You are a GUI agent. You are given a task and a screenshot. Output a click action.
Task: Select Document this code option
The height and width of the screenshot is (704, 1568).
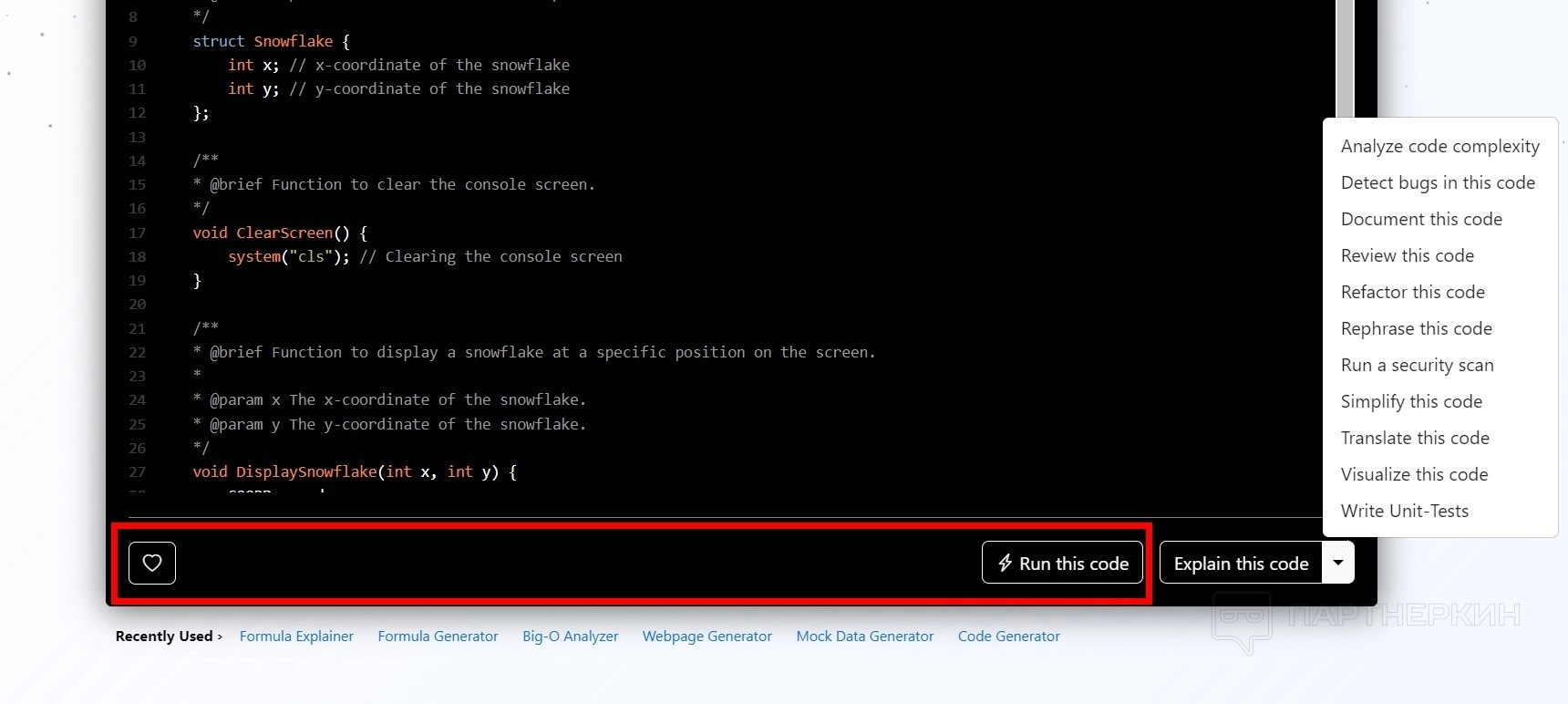[1421, 219]
